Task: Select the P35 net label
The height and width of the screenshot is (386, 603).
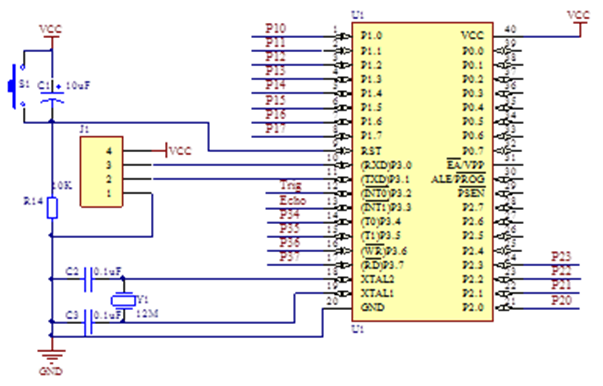Action: click(290, 228)
